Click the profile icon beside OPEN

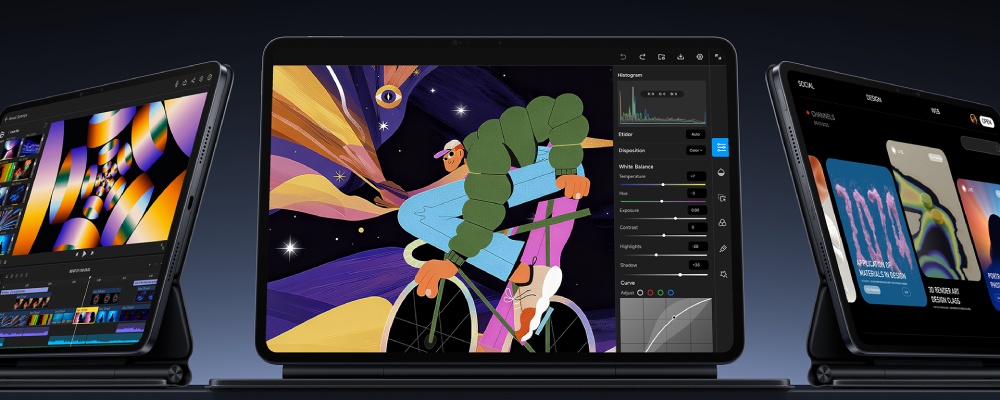[x=973, y=119]
